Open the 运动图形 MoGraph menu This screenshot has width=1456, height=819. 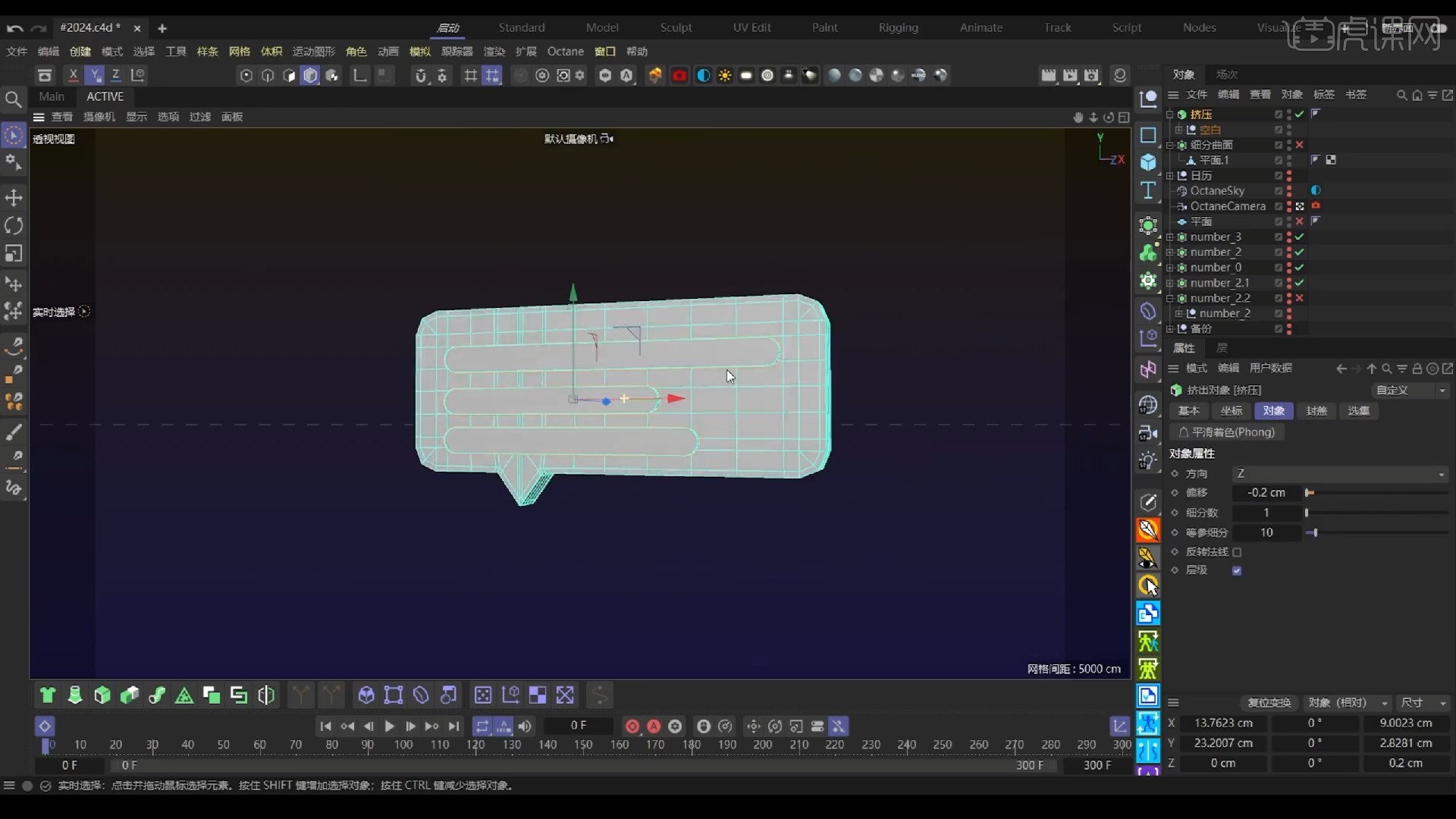[x=313, y=52]
